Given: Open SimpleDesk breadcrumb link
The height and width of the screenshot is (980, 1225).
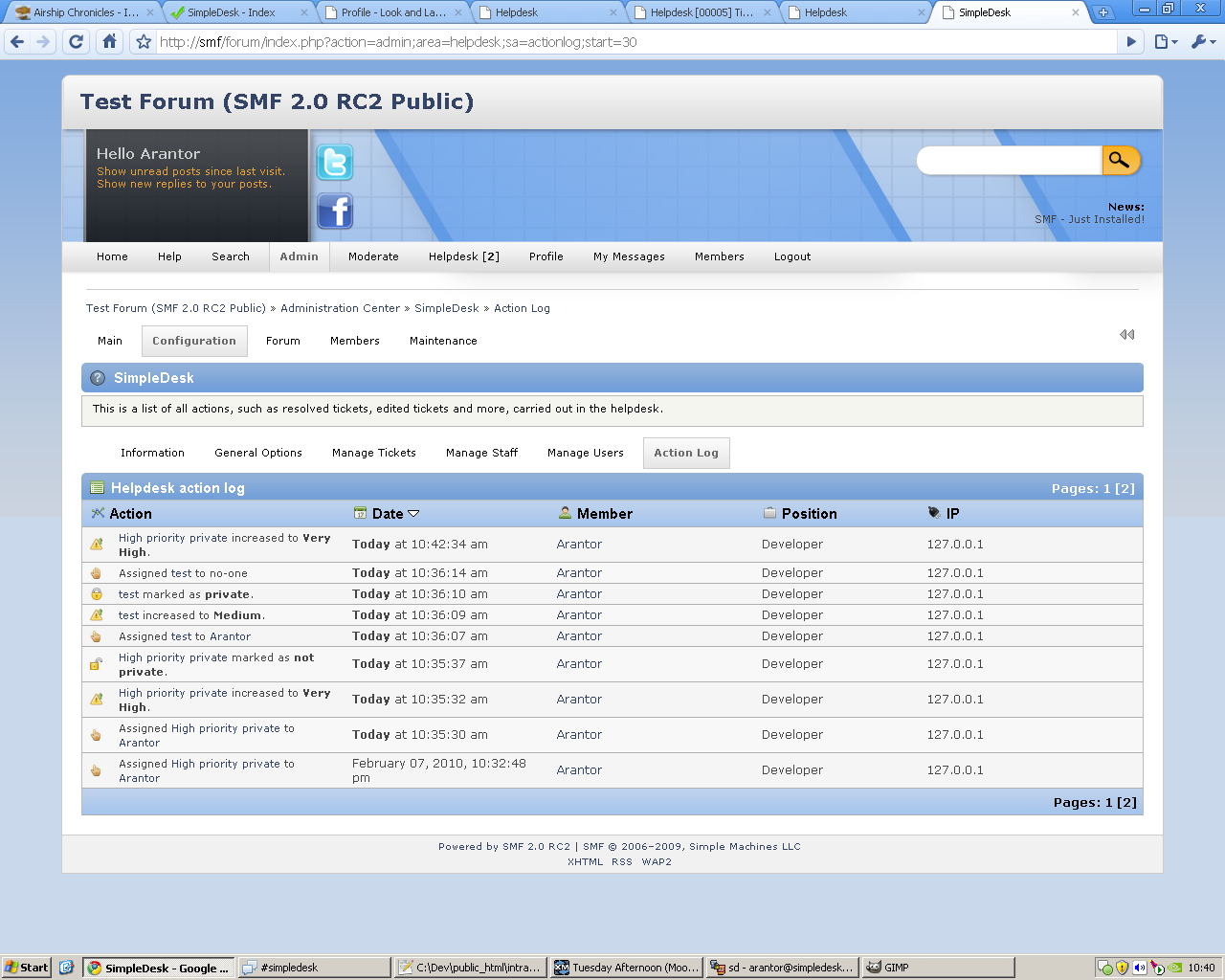Looking at the screenshot, I should (x=447, y=308).
